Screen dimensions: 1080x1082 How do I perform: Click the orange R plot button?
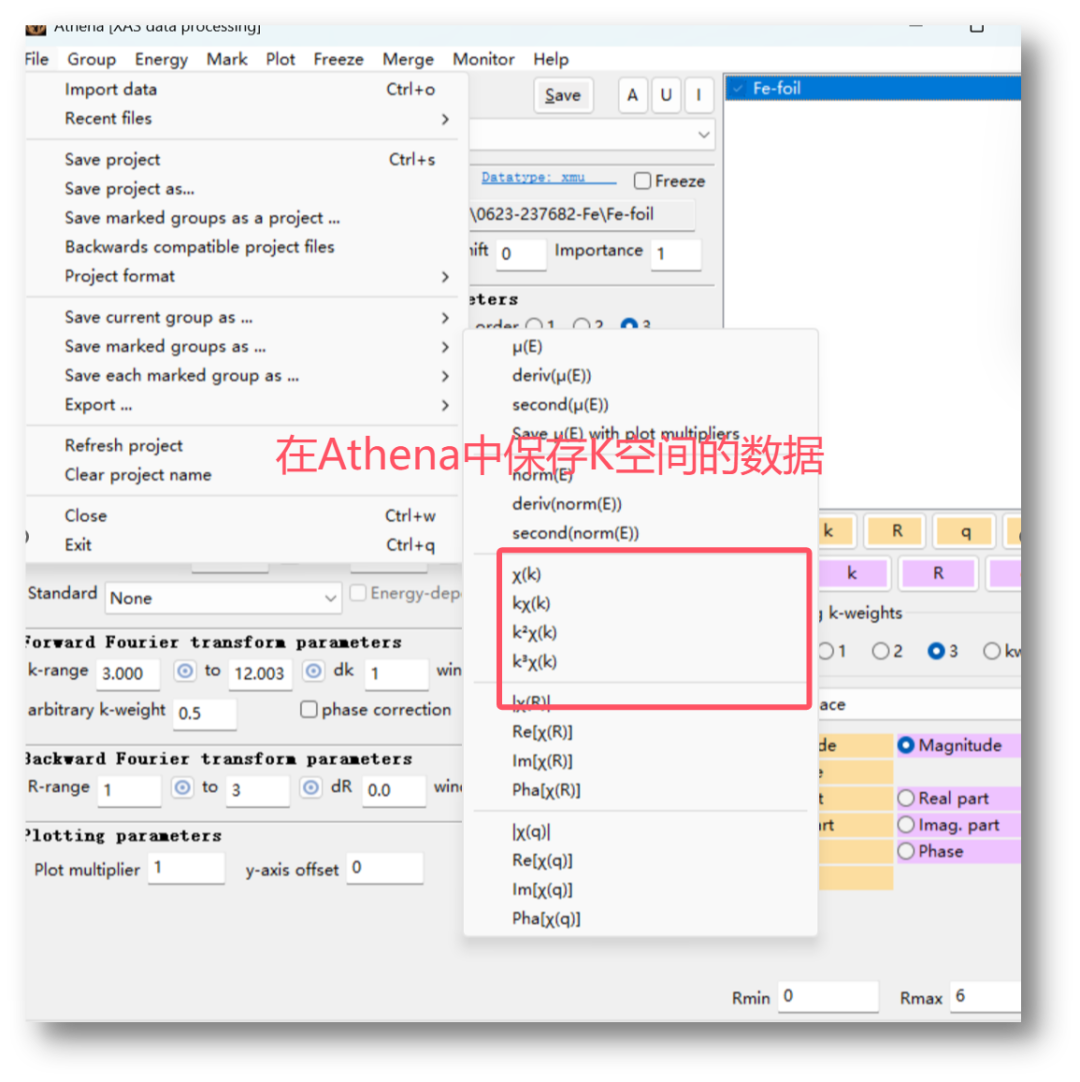[896, 531]
